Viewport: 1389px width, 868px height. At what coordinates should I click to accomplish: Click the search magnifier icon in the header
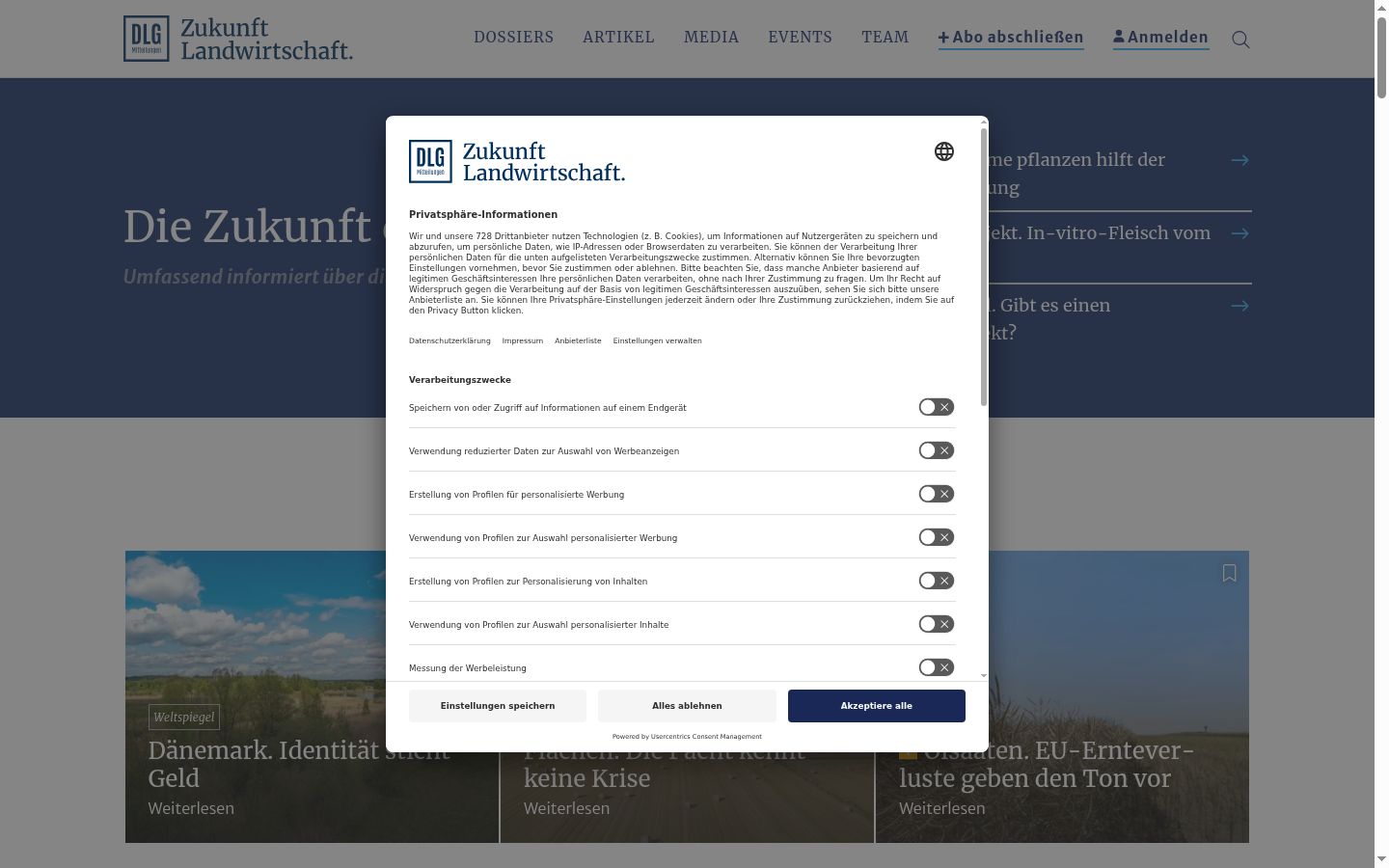(x=1240, y=40)
